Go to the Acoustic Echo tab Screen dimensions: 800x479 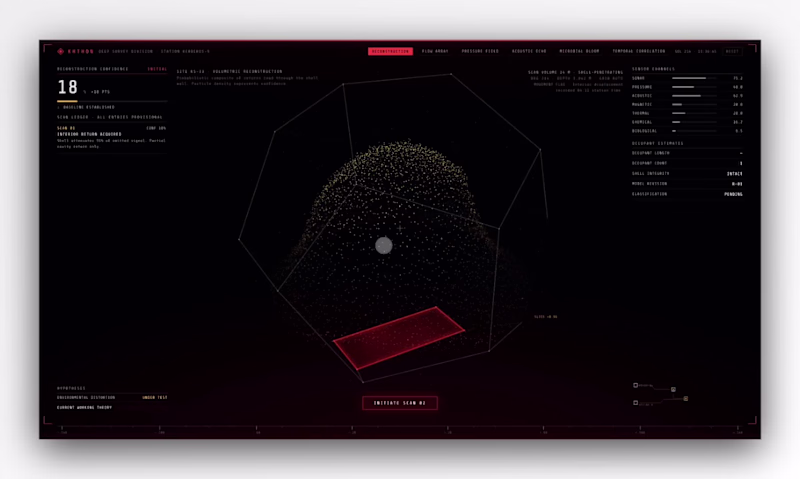pos(529,52)
